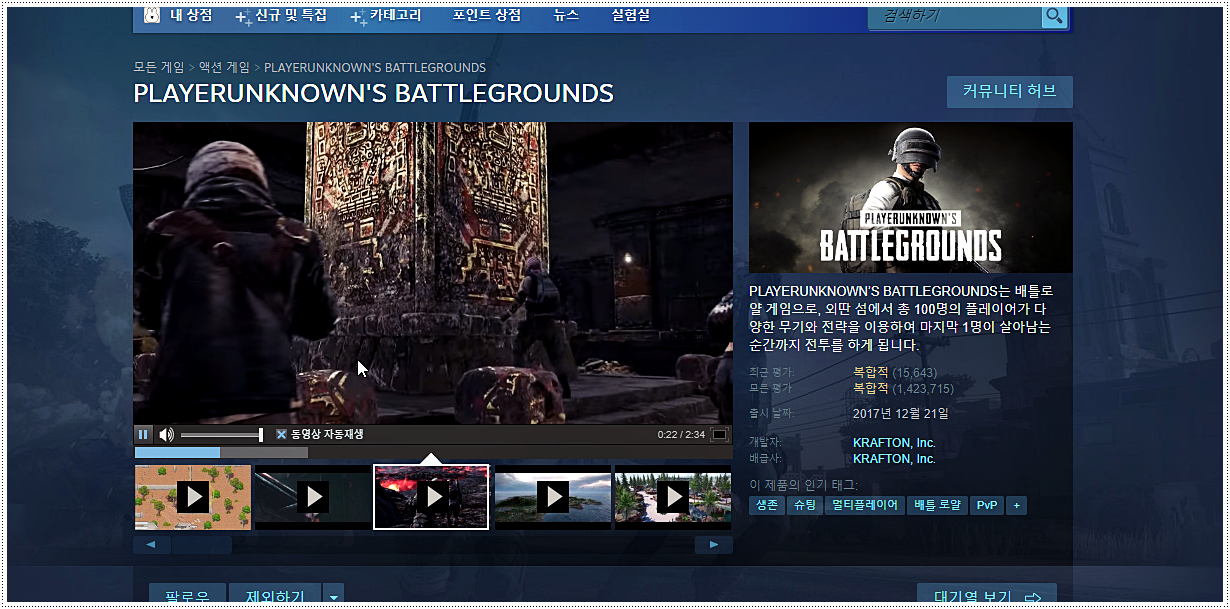The width and height of the screenshot is (1230, 609).
Task: Open the 뉴스 tab
Action: [566, 16]
